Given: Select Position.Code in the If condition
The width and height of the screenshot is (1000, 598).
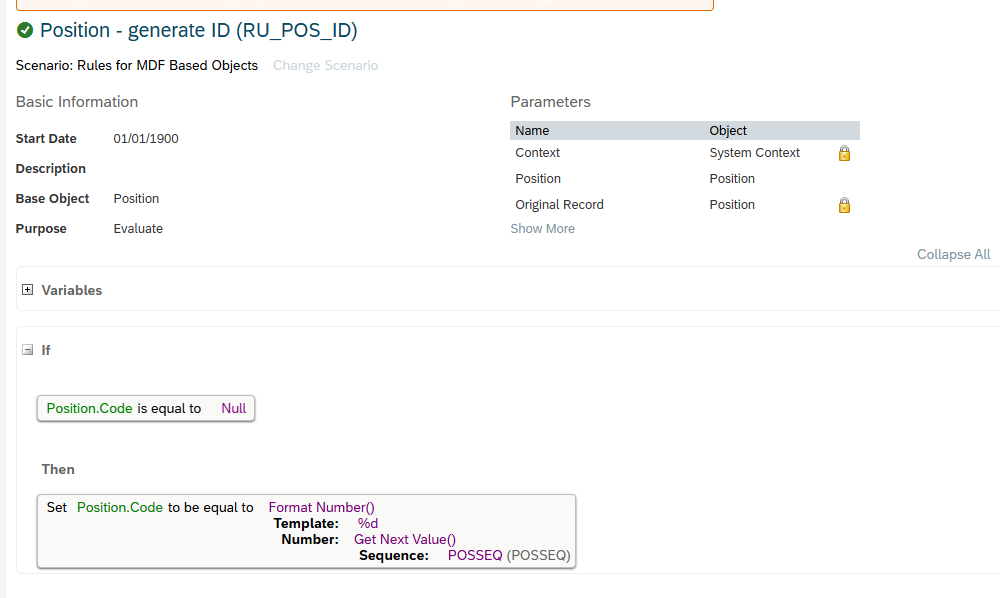Looking at the screenshot, I should [89, 408].
